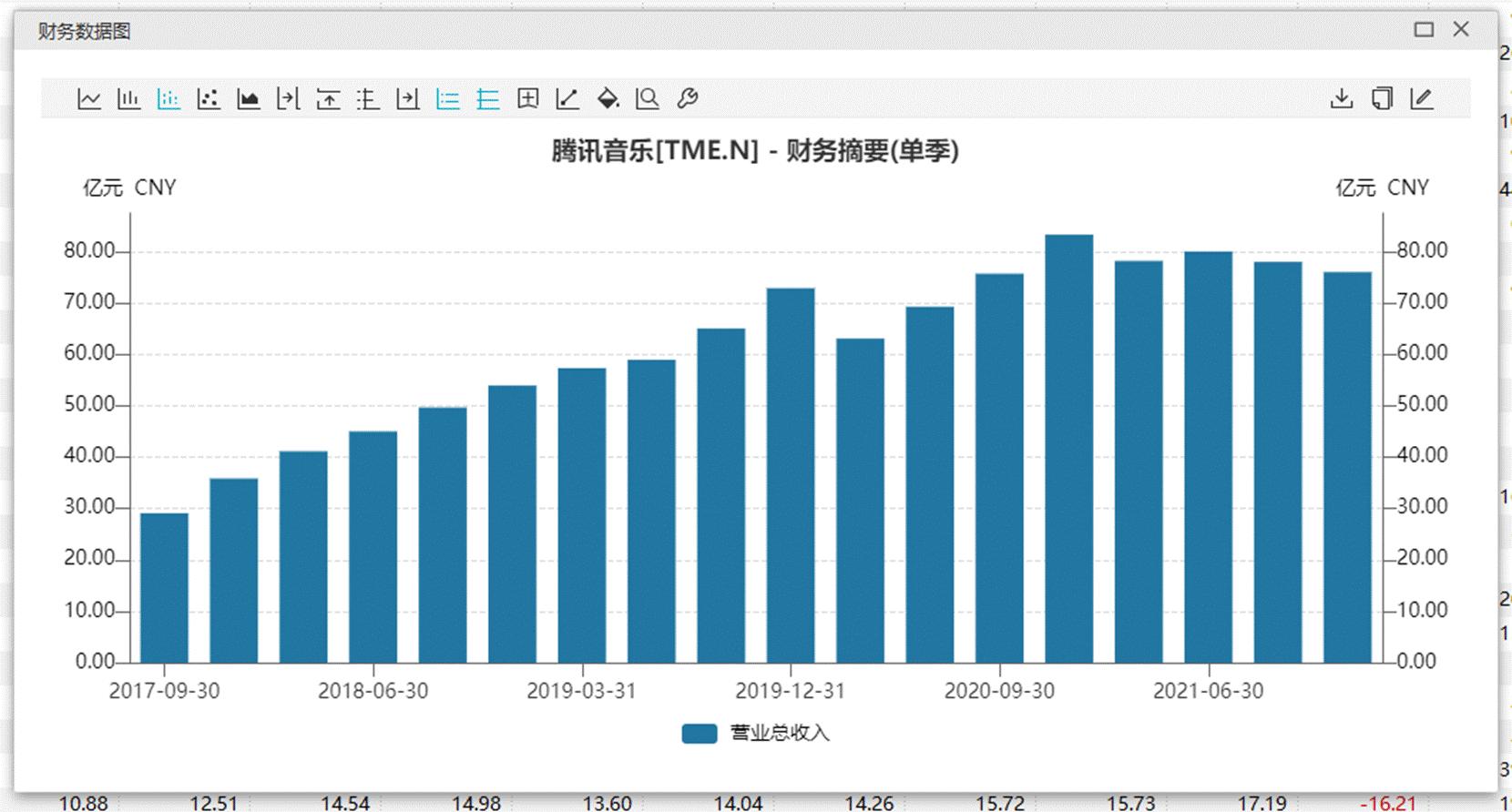Click the x-axis label 2019-12-31

(x=791, y=691)
